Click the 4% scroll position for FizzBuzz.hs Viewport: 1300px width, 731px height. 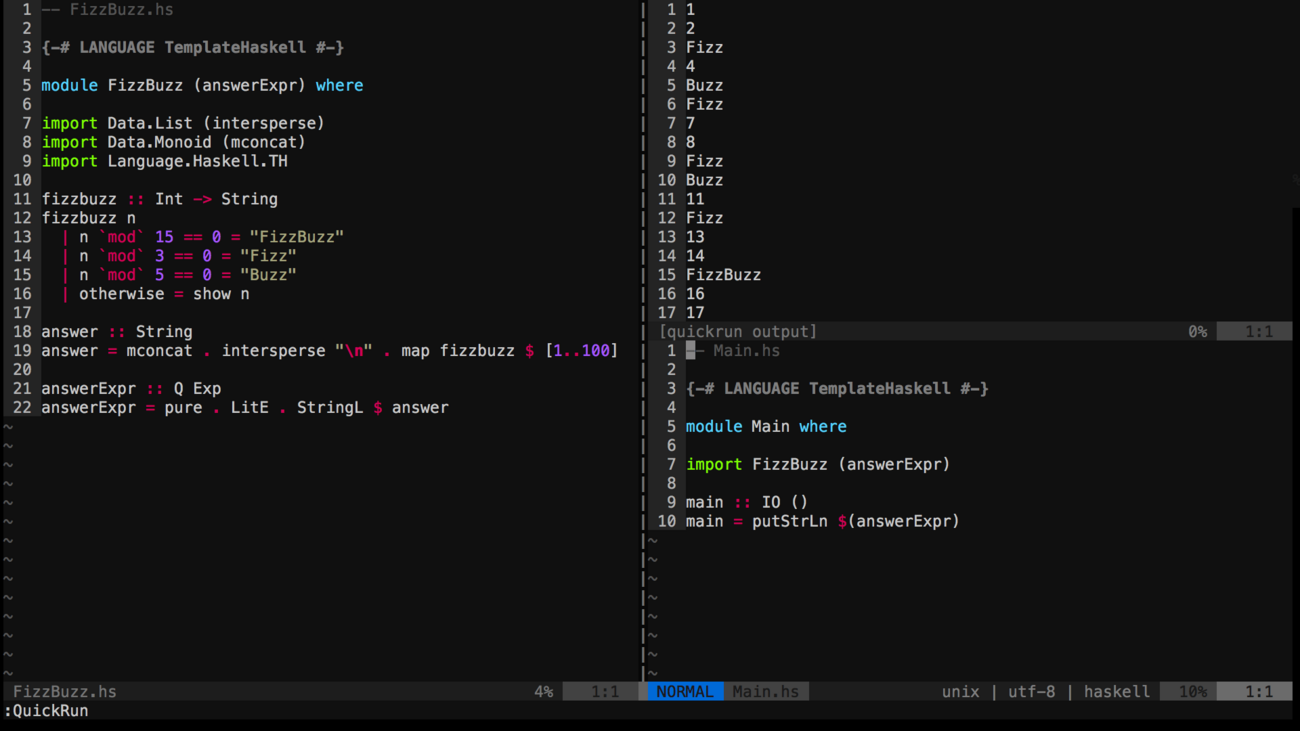(x=543, y=691)
